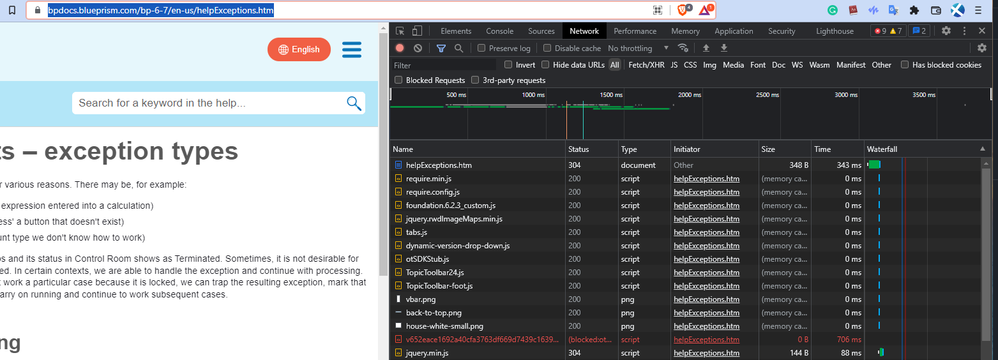Click the errors and warnings counter badge

tap(887, 31)
